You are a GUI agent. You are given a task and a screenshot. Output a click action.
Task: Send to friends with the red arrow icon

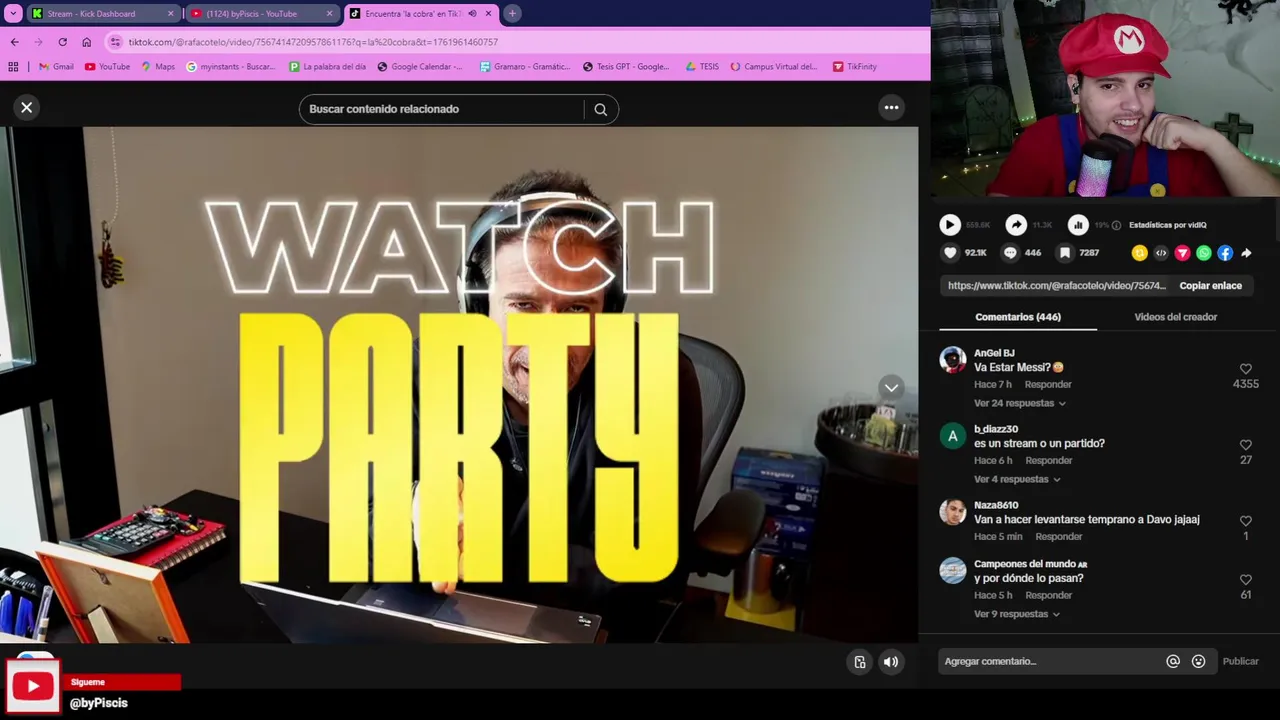point(1182,253)
